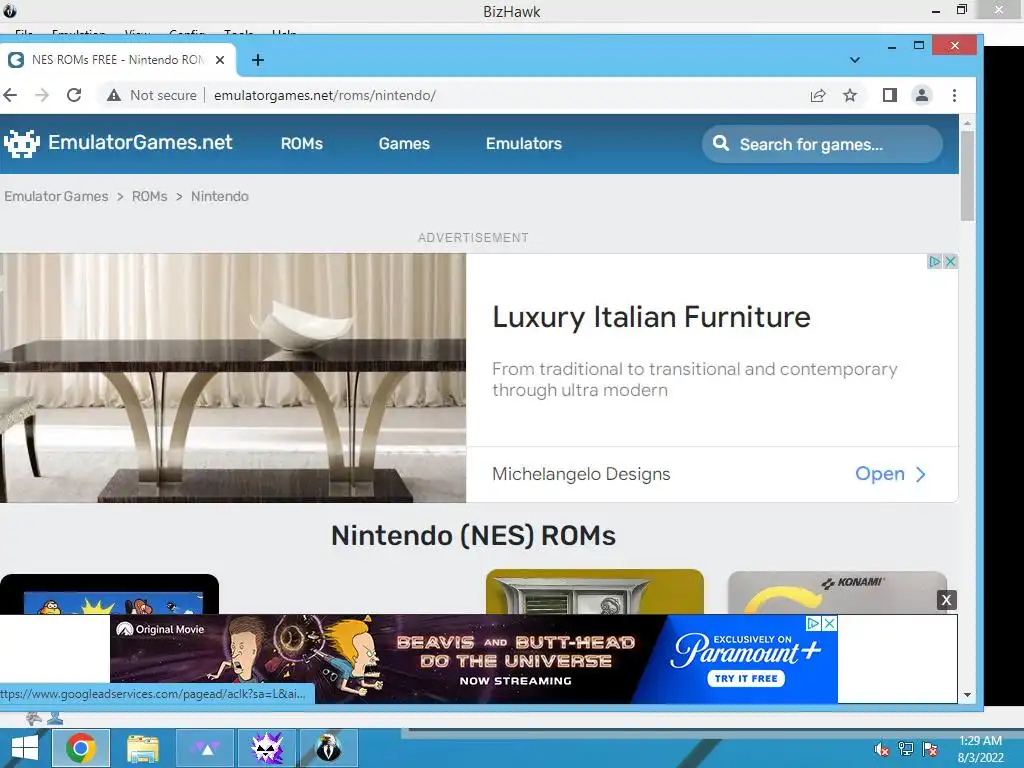Open the ROMs navigation menu
Screen dimensions: 1024x768
tap(302, 144)
